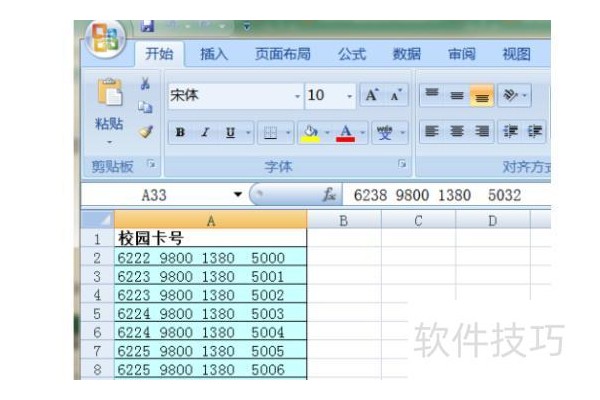This screenshot has height=400, width=600.
Task: Increase indent in alignment group
Action: [x=535, y=132]
